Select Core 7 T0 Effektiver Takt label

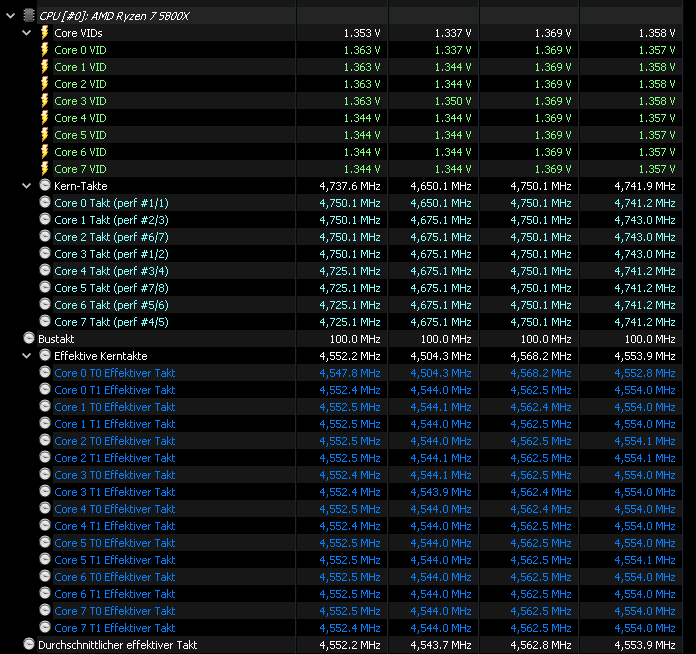(115, 611)
